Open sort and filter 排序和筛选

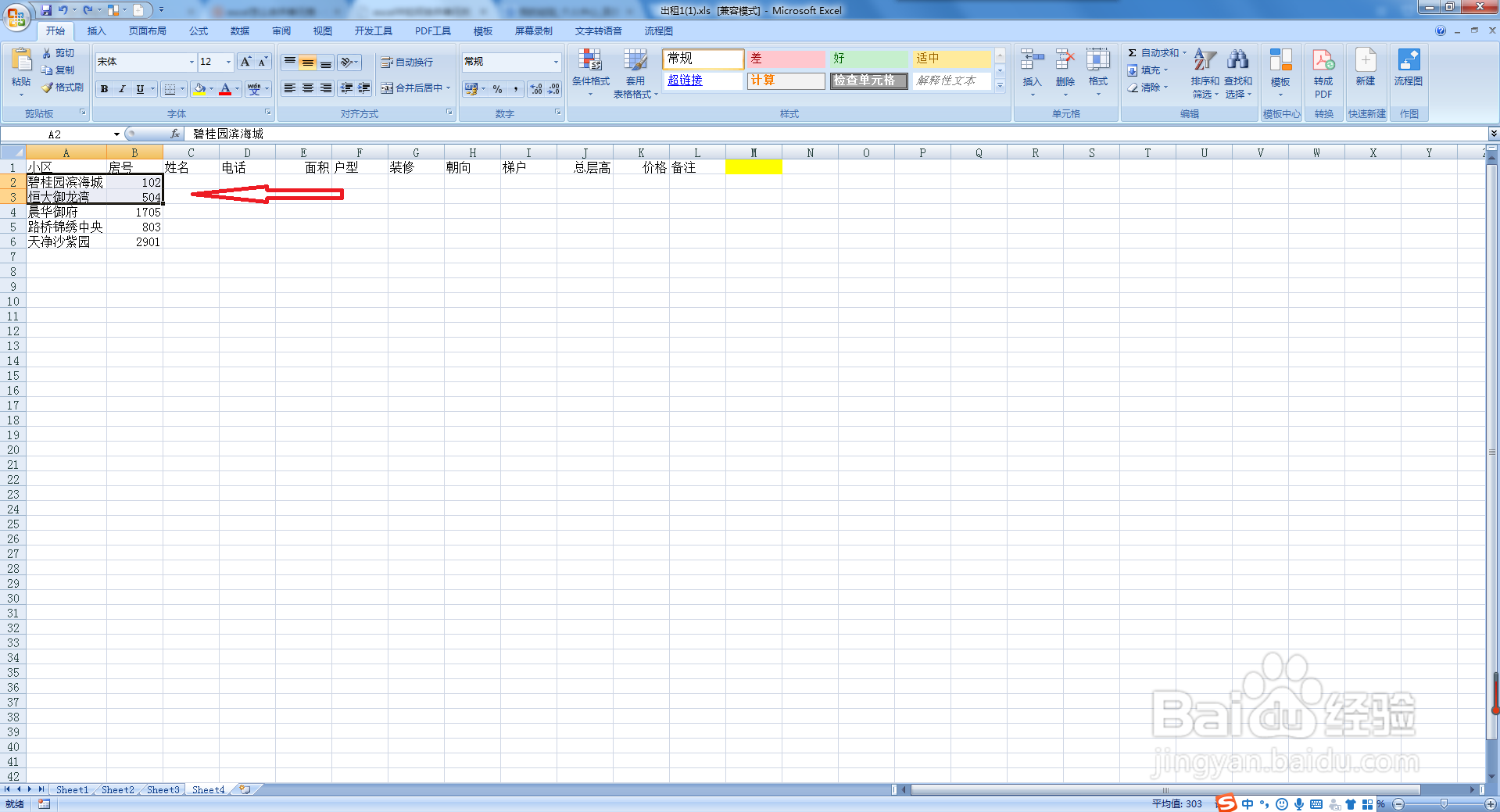click(x=1205, y=73)
